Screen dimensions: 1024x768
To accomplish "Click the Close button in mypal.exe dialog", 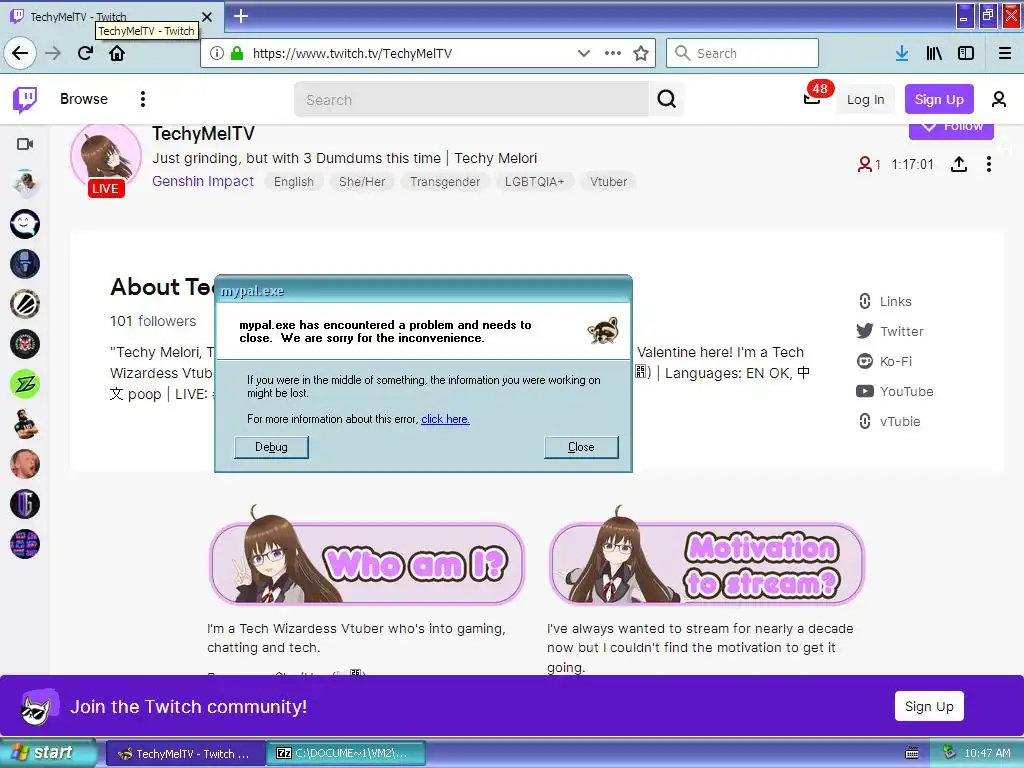I will [581, 447].
